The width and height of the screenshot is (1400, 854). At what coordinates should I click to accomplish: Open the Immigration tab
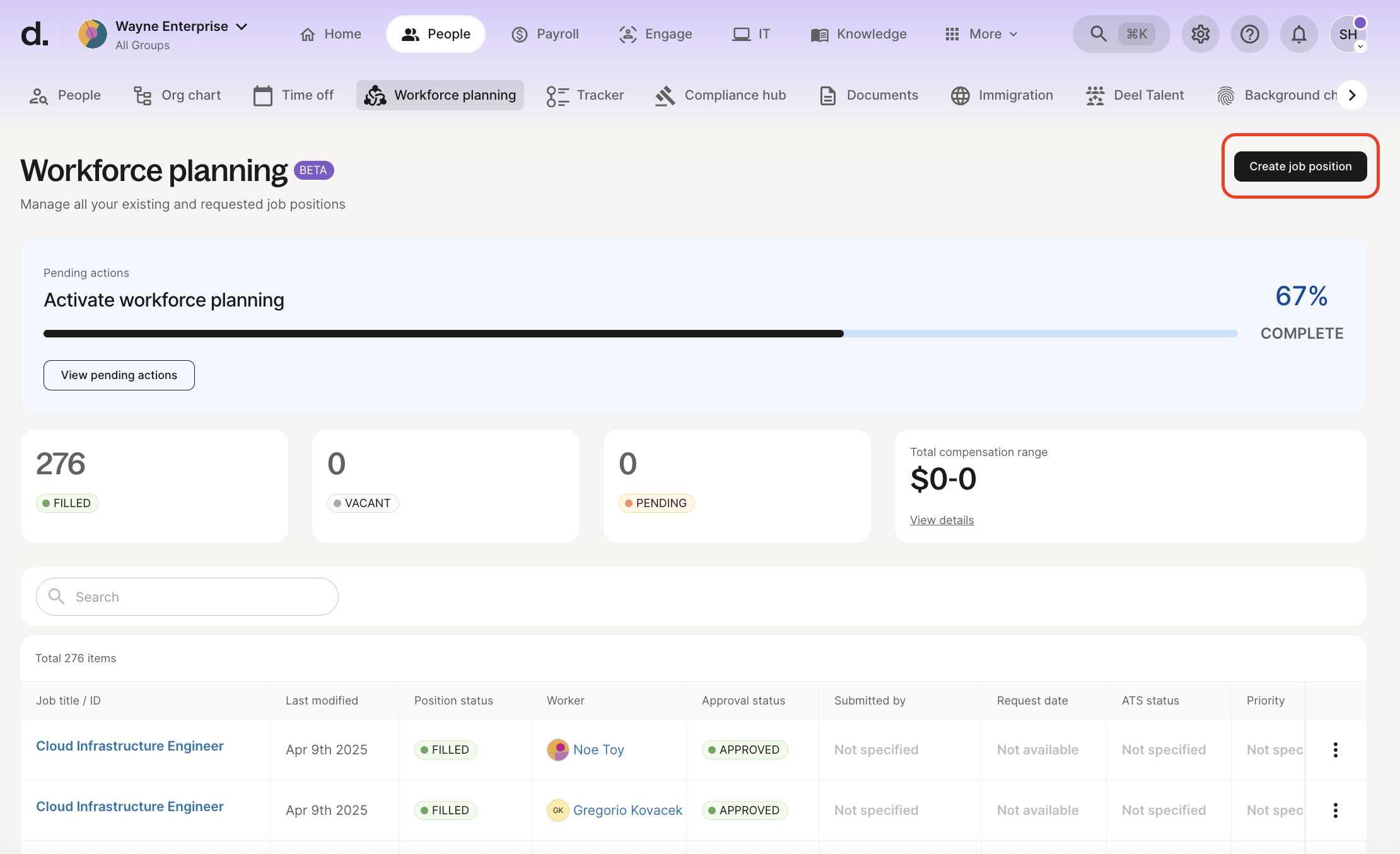(1002, 95)
